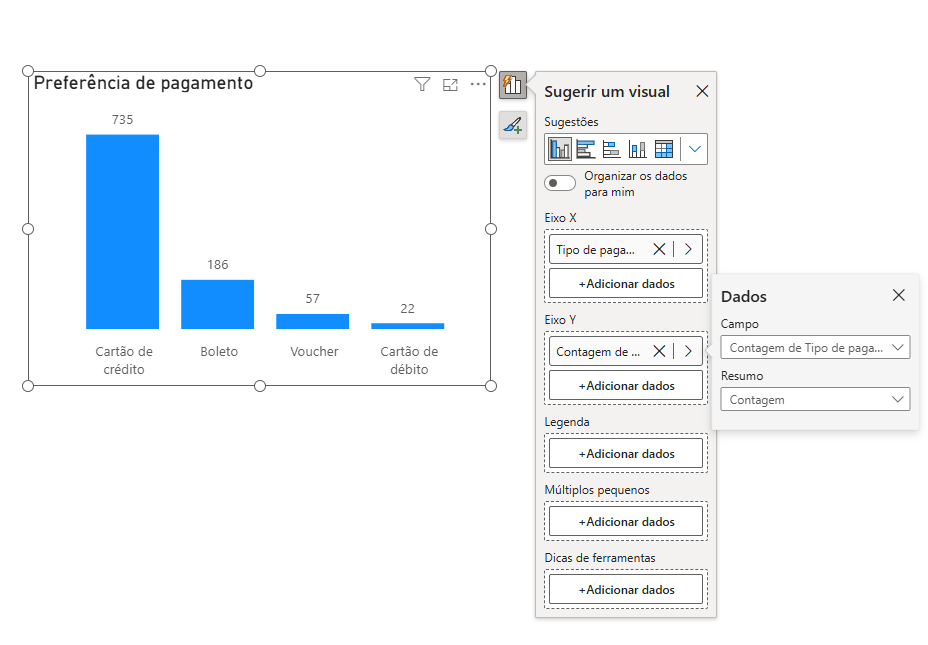Open focus mode for the chart
Image resolution: width=928 pixels, height=645 pixels.
pyautogui.click(x=450, y=85)
